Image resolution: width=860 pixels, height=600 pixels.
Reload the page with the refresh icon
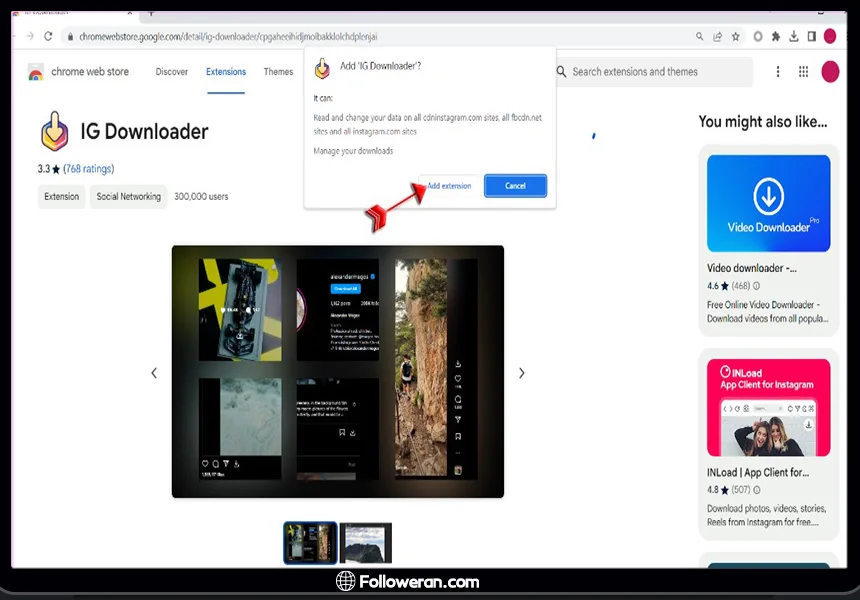click(x=48, y=36)
